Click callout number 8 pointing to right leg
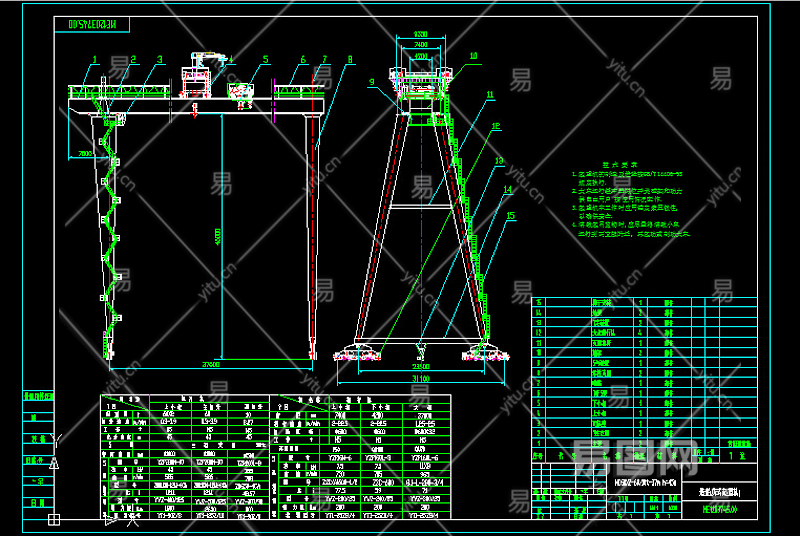Viewport: 800px width, 536px height. (x=350, y=60)
